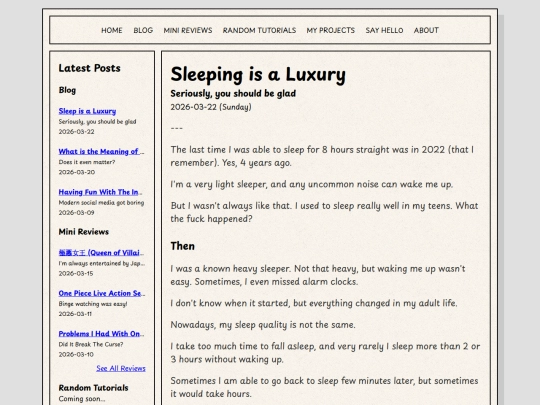Click the paragraph 'I was a known heavy sleeper'
Viewport: 540px width, 405px height.
click(318, 275)
